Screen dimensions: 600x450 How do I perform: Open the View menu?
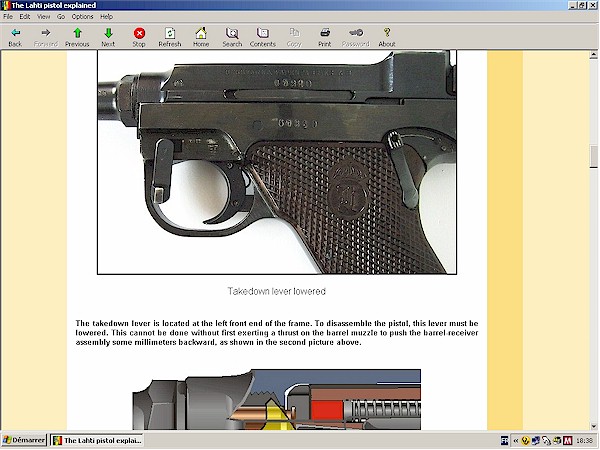[x=43, y=16]
